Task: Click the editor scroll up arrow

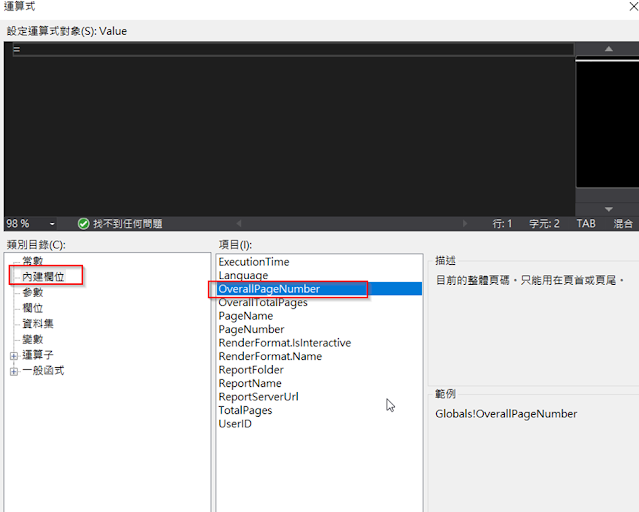Action: click(608, 49)
